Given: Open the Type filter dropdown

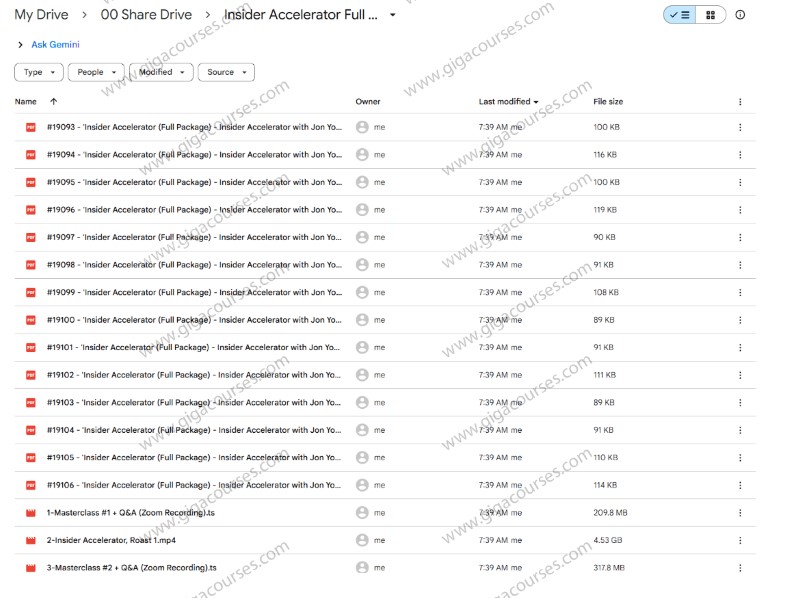Looking at the screenshot, I should point(39,72).
